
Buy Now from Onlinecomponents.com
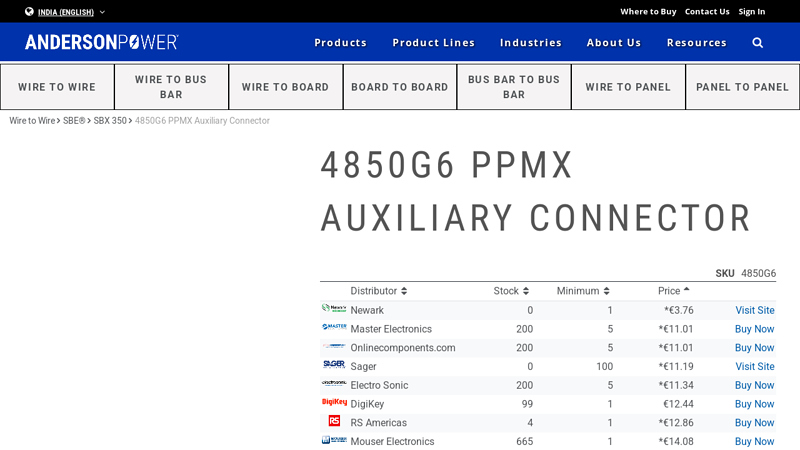755,347
